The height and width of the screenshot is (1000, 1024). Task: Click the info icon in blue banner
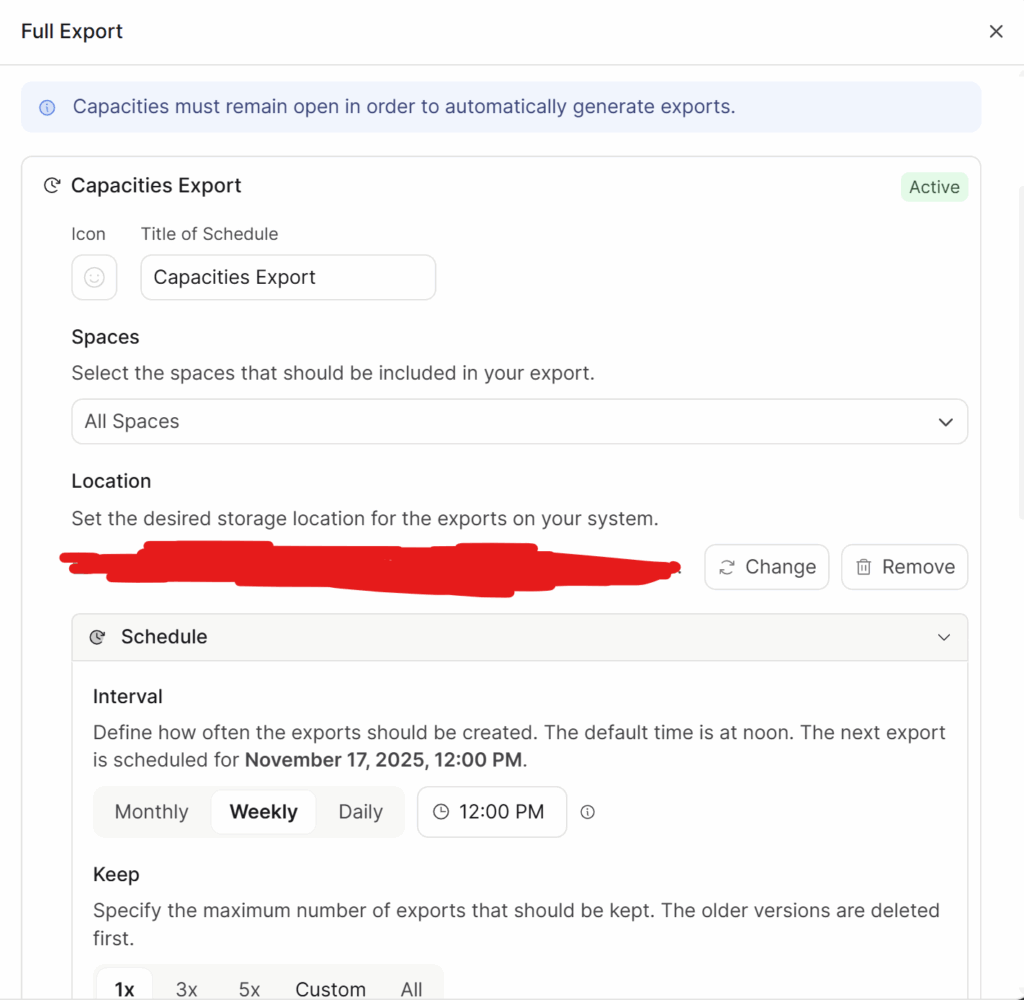[47, 107]
